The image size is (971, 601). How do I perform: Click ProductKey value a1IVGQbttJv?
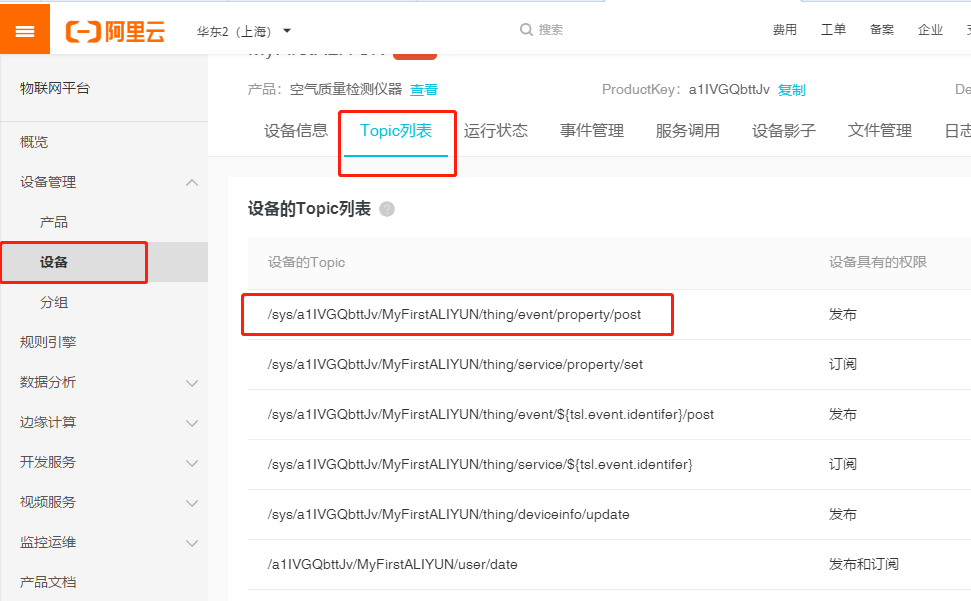click(x=729, y=90)
